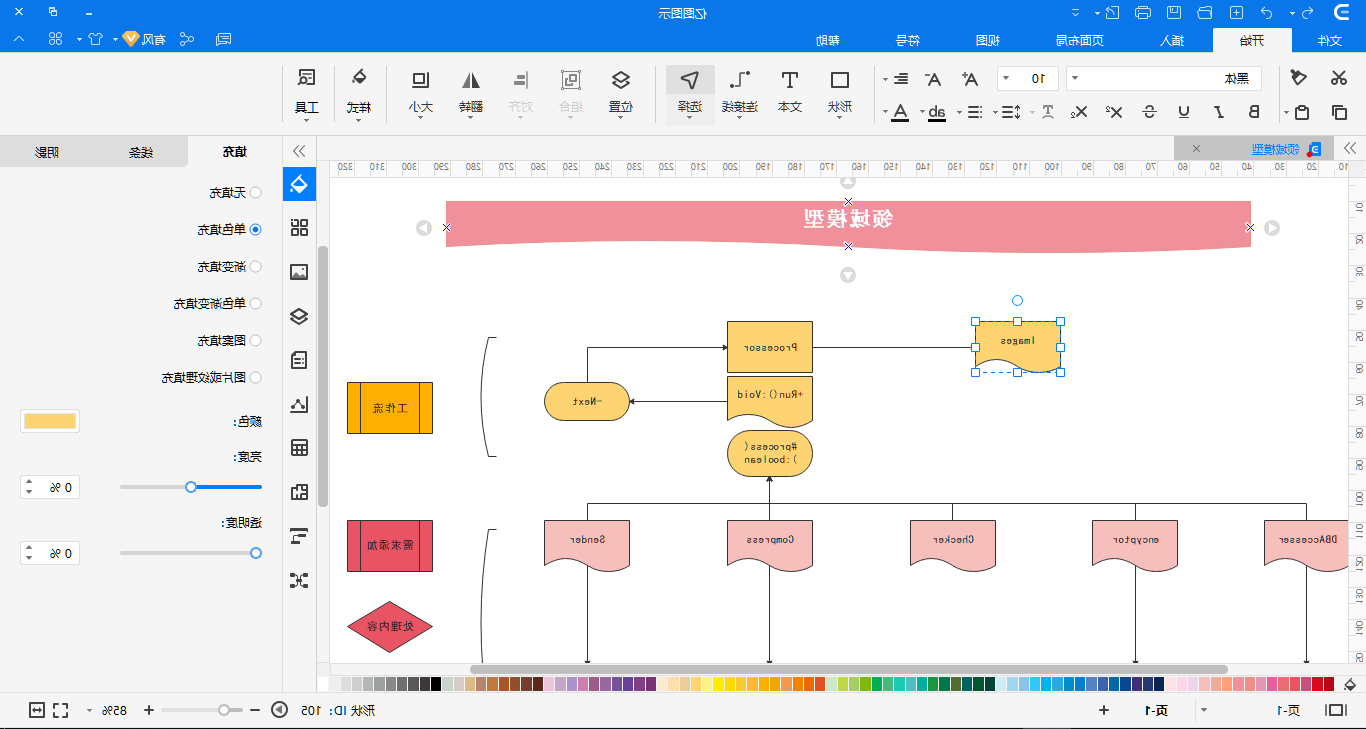Click the Format Painter brush icon
This screenshot has width=1366, height=729.
[1298, 79]
